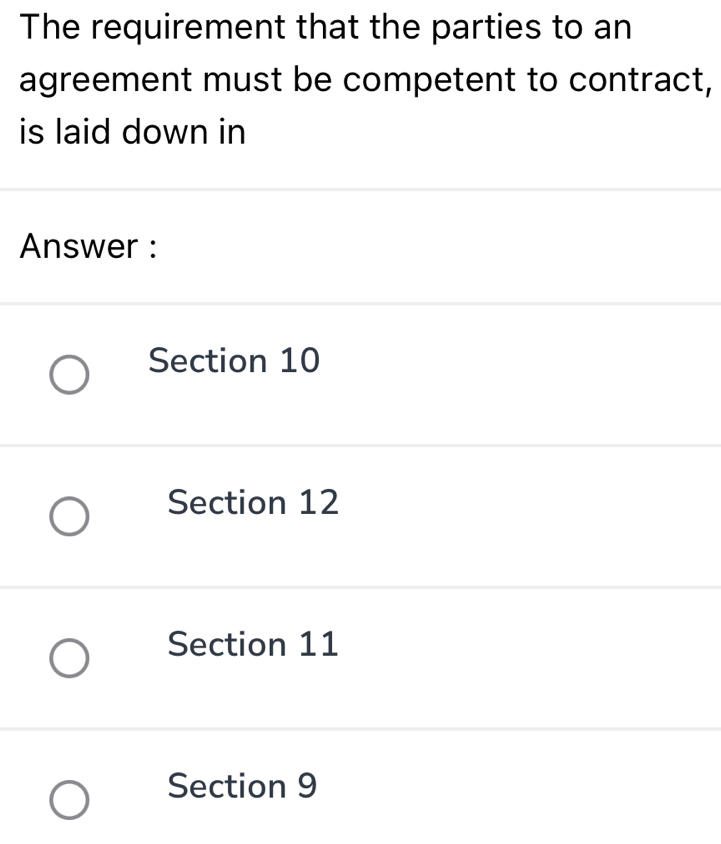Click the last answer option row
721x844 pixels.
tap(360, 797)
